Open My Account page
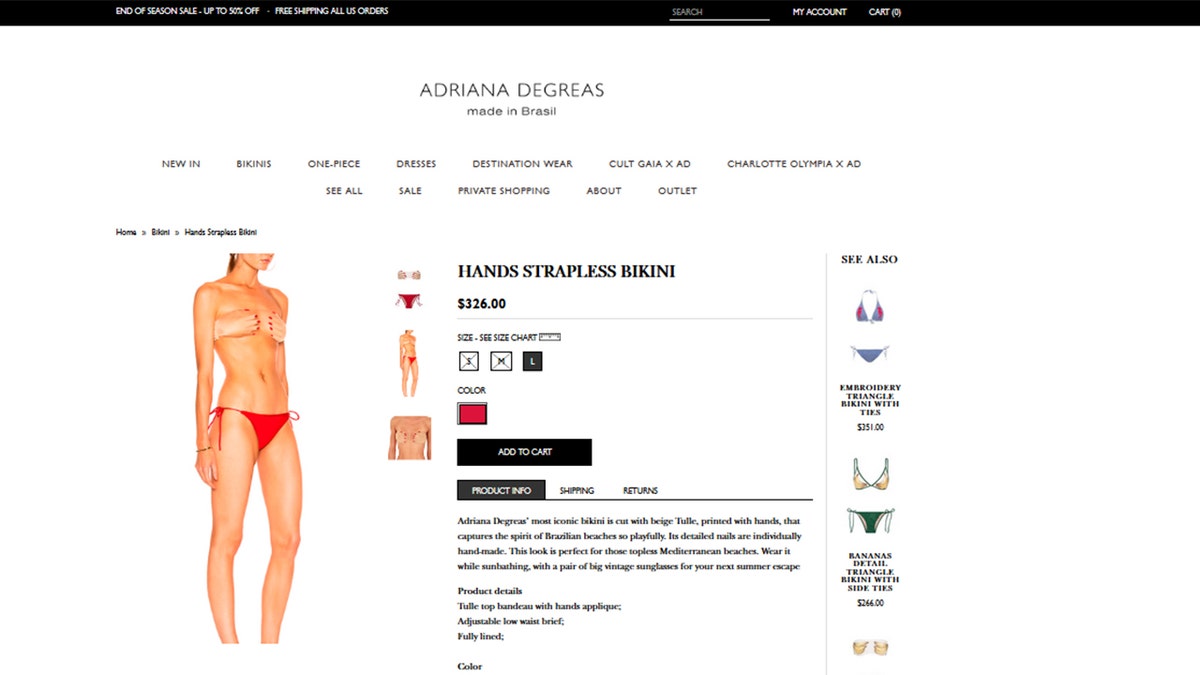 820,12
